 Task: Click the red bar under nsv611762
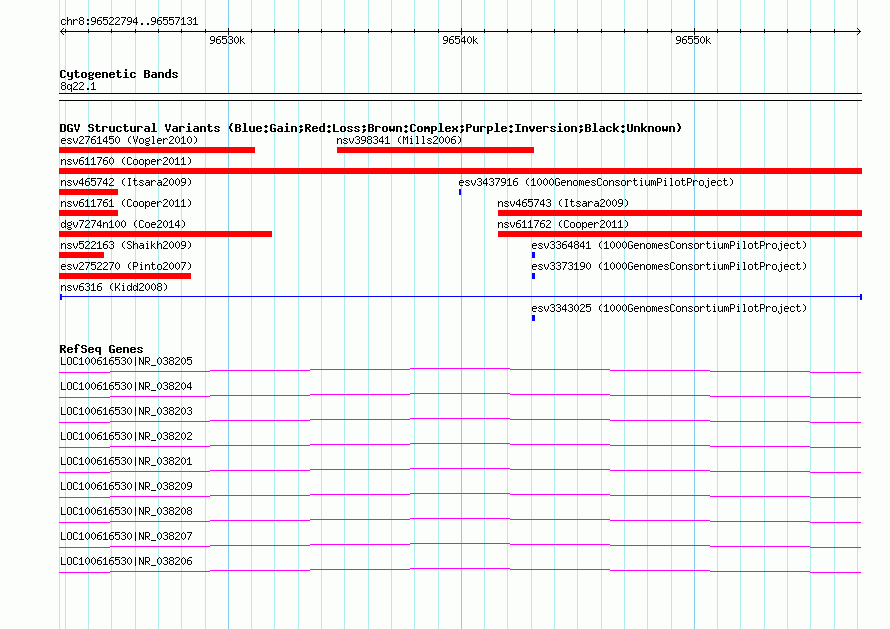click(x=680, y=234)
